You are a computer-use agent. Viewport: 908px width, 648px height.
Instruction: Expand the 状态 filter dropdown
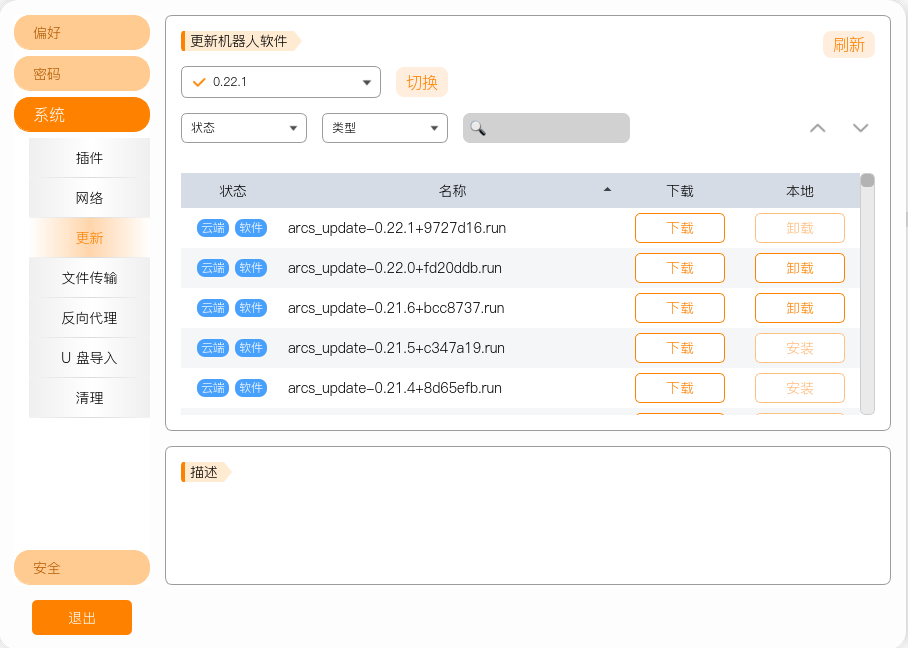click(x=244, y=128)
